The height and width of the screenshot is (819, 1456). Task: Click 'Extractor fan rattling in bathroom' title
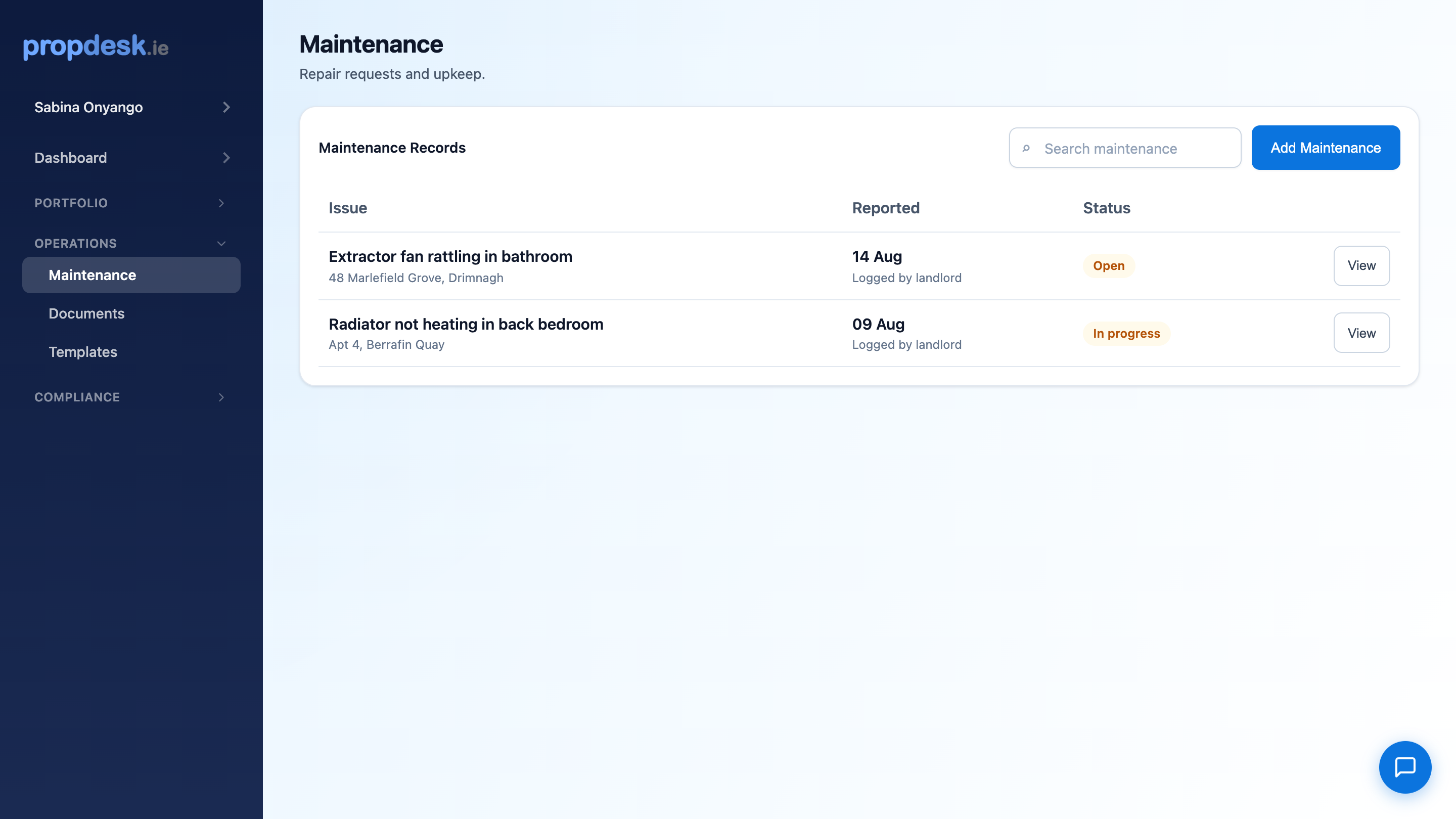point(450,257)
